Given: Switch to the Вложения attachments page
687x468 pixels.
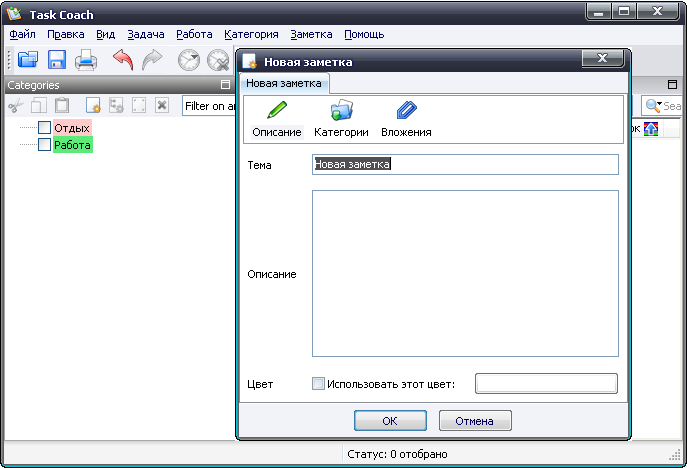Looking at the screenshot, I should tap(406, 117).
